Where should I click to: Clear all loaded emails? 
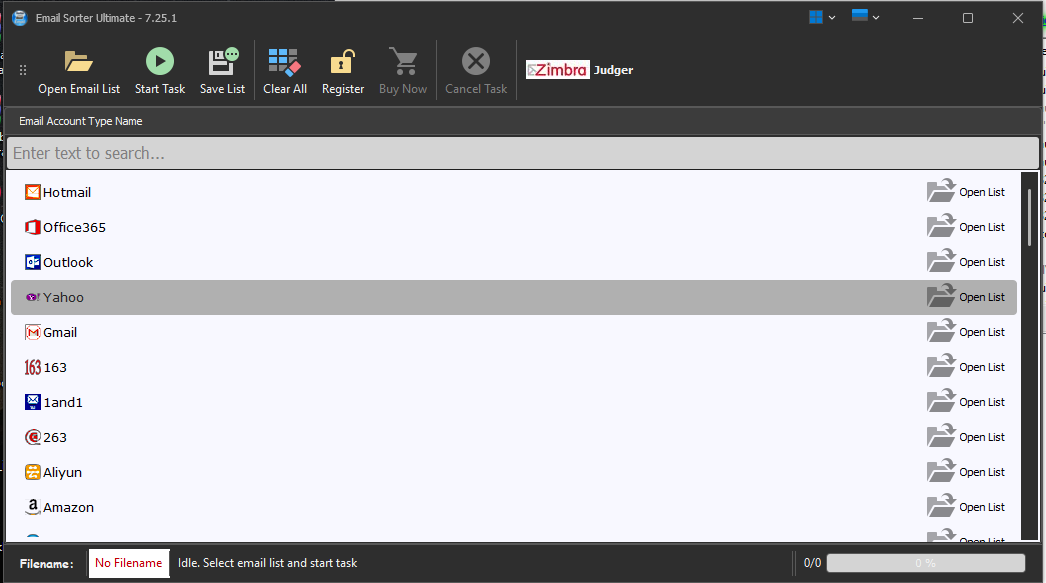point(284,69)
